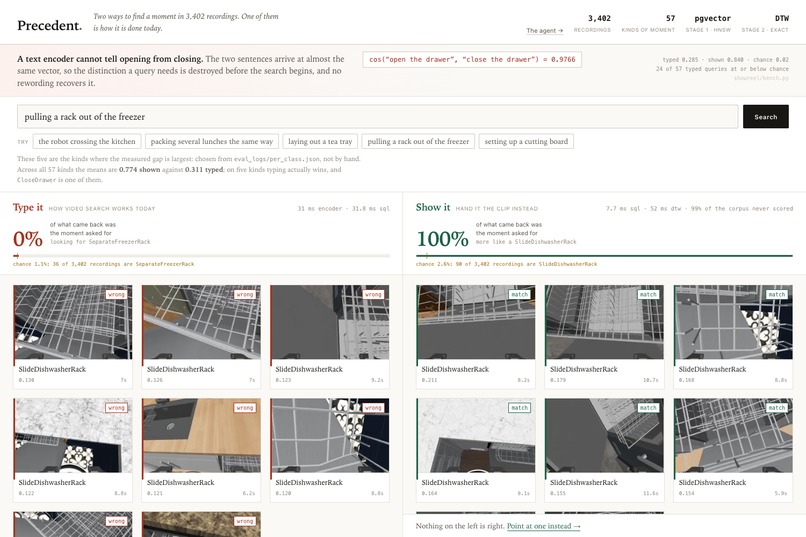Open the wrong result card scored 0.123
Image resolution: width=806 pixels, height=537 pixels.
click(329, 336)
